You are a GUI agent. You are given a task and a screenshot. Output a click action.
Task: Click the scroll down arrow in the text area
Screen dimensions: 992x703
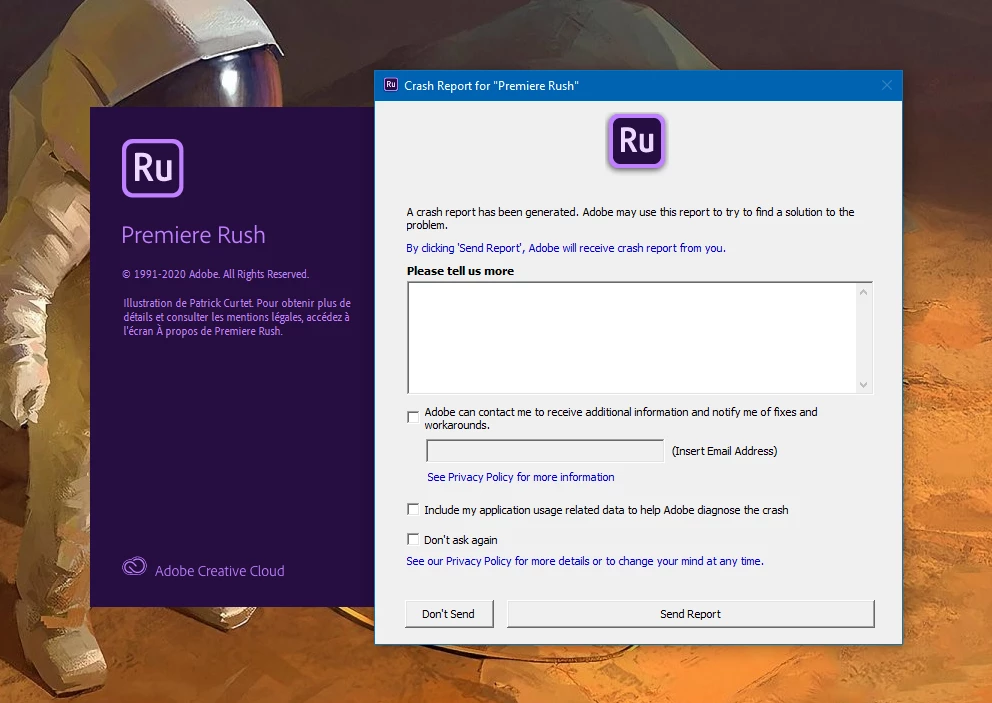864,385
